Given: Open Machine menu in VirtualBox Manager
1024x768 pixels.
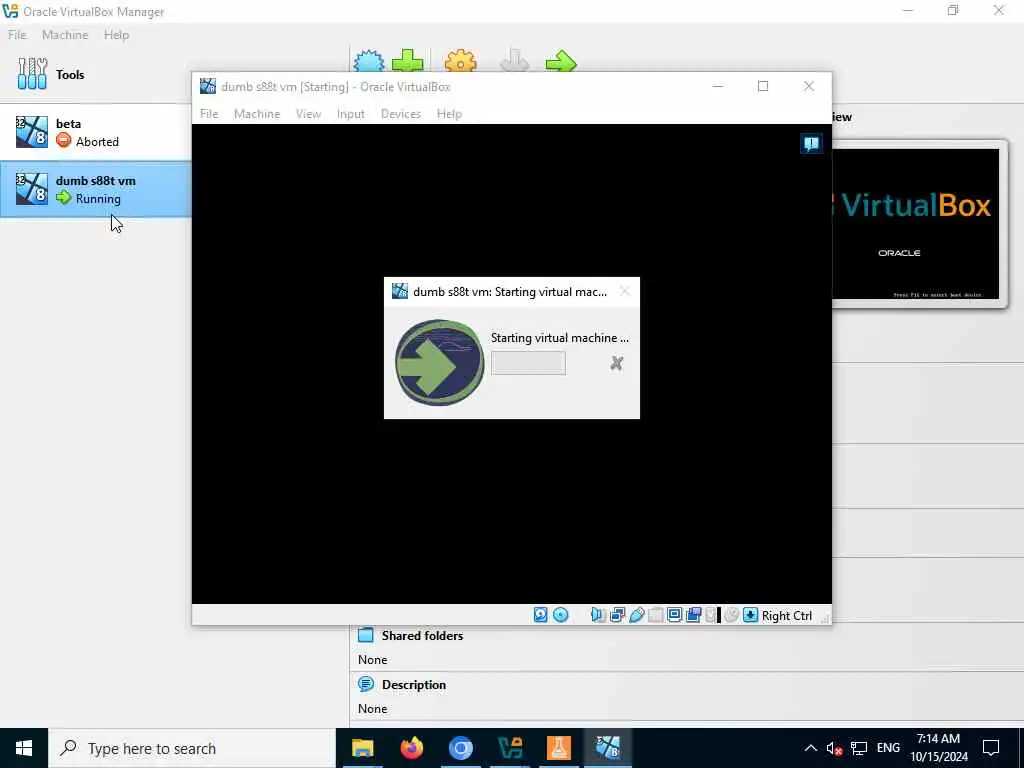Looking at the screenshot, I should (x=65, y=35).
